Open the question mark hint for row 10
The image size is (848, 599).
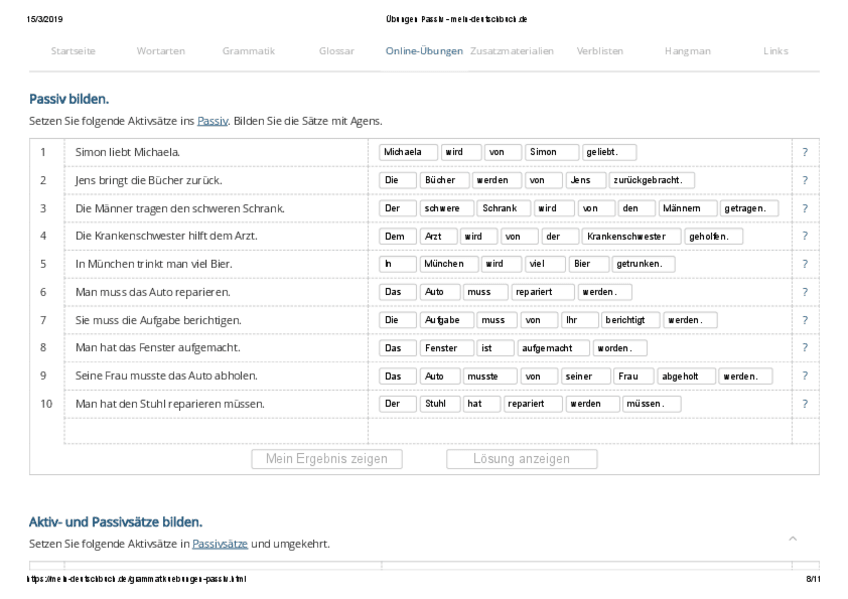(804, 404)
